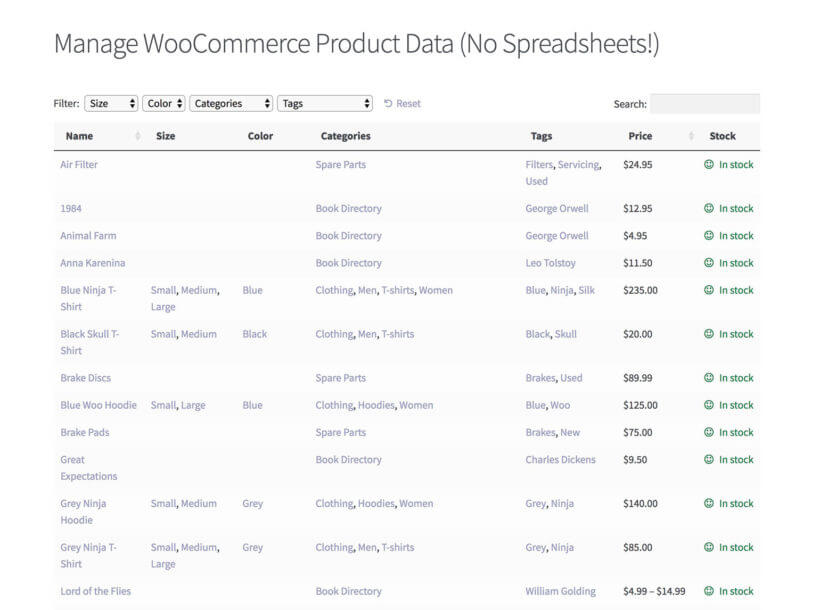820x610 pixels.
Task: Open the Size filter dropdown
Action: (x=110, y=103)
